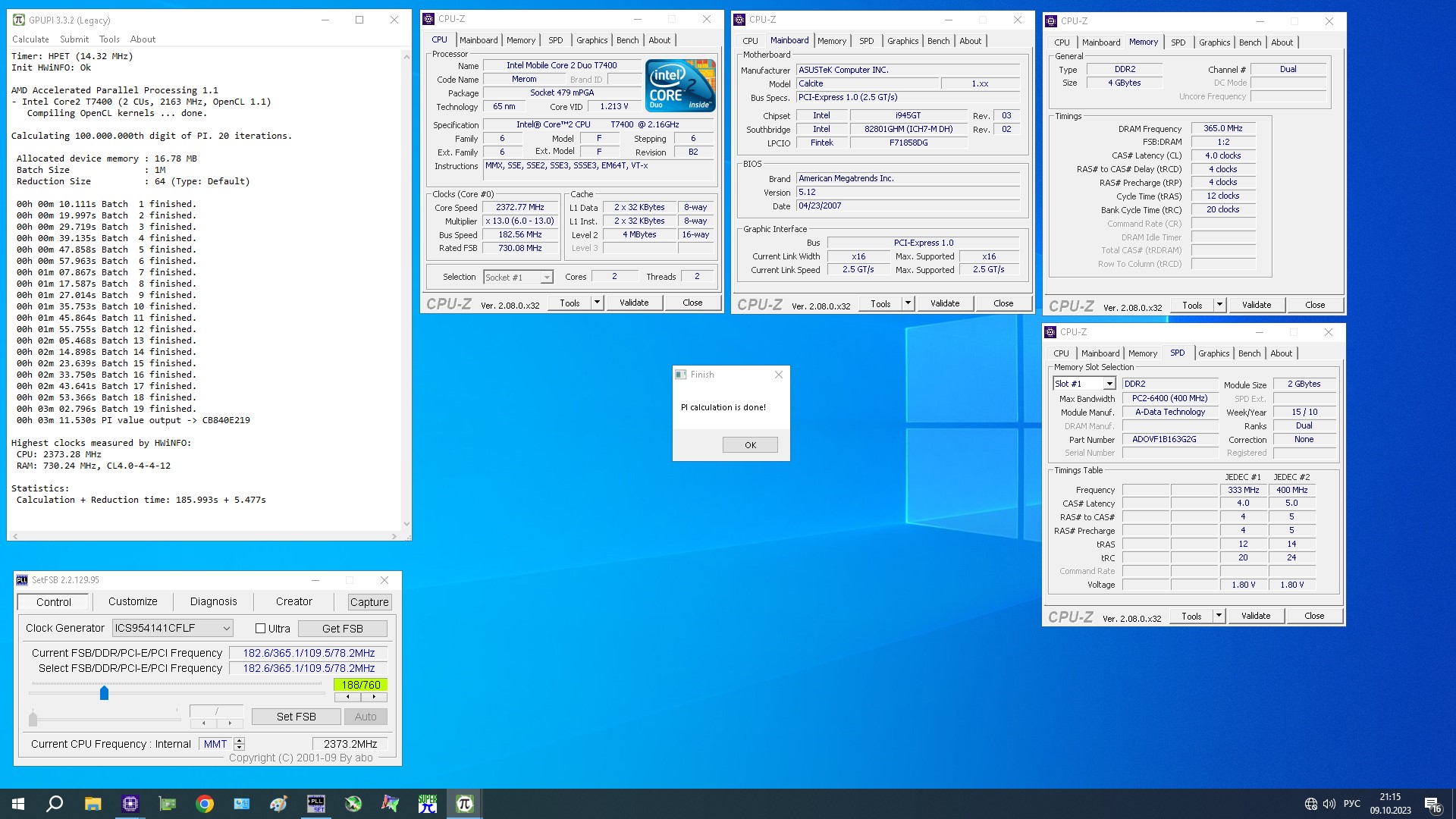This screenshot has height=819, width=1456.
Task: Switch to SetFSB PLL taskbar icon
Action: (315, 804)
